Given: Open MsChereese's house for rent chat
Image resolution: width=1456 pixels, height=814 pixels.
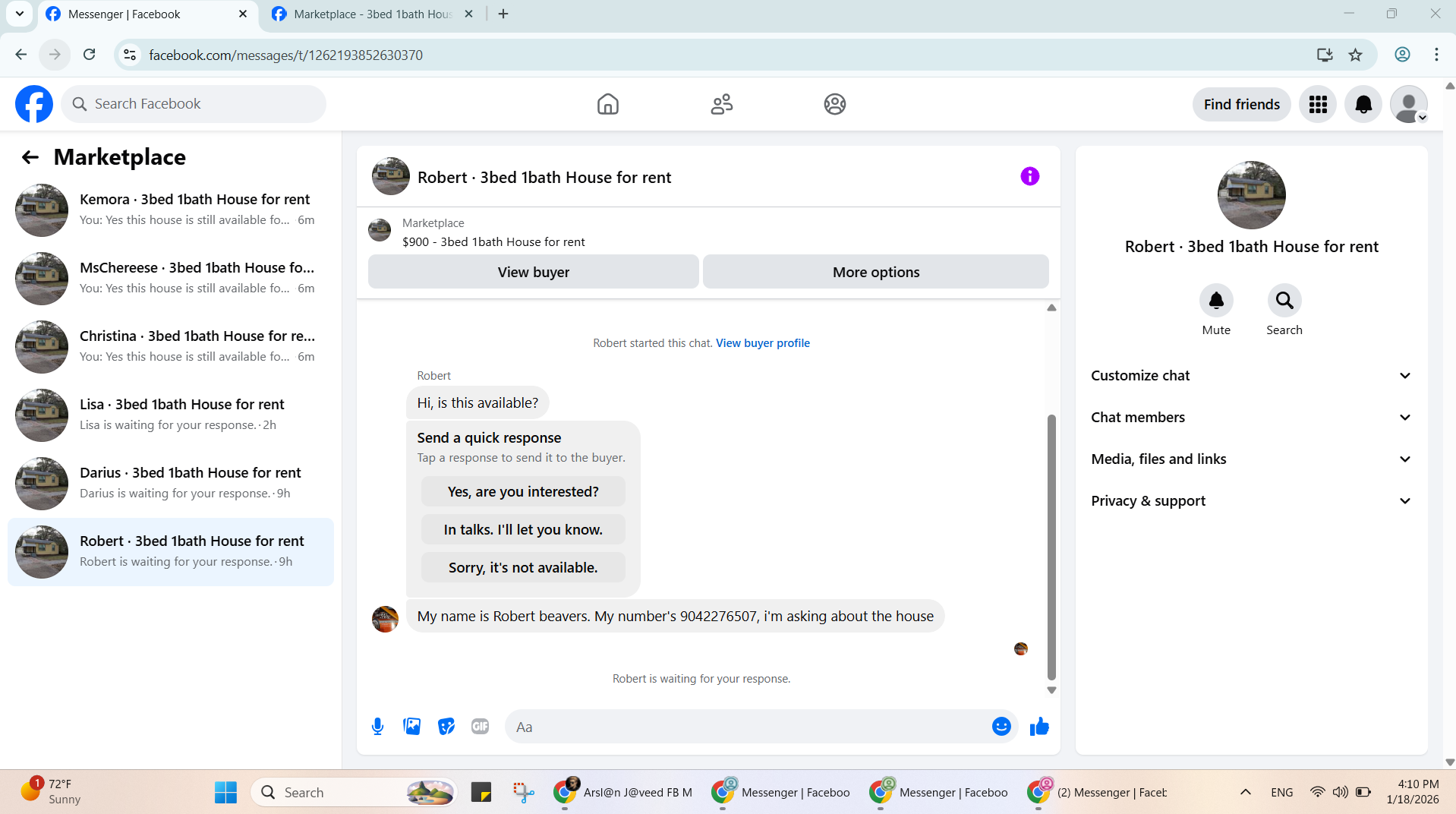Looking at the screenshot, I should [x=171, y=278].
